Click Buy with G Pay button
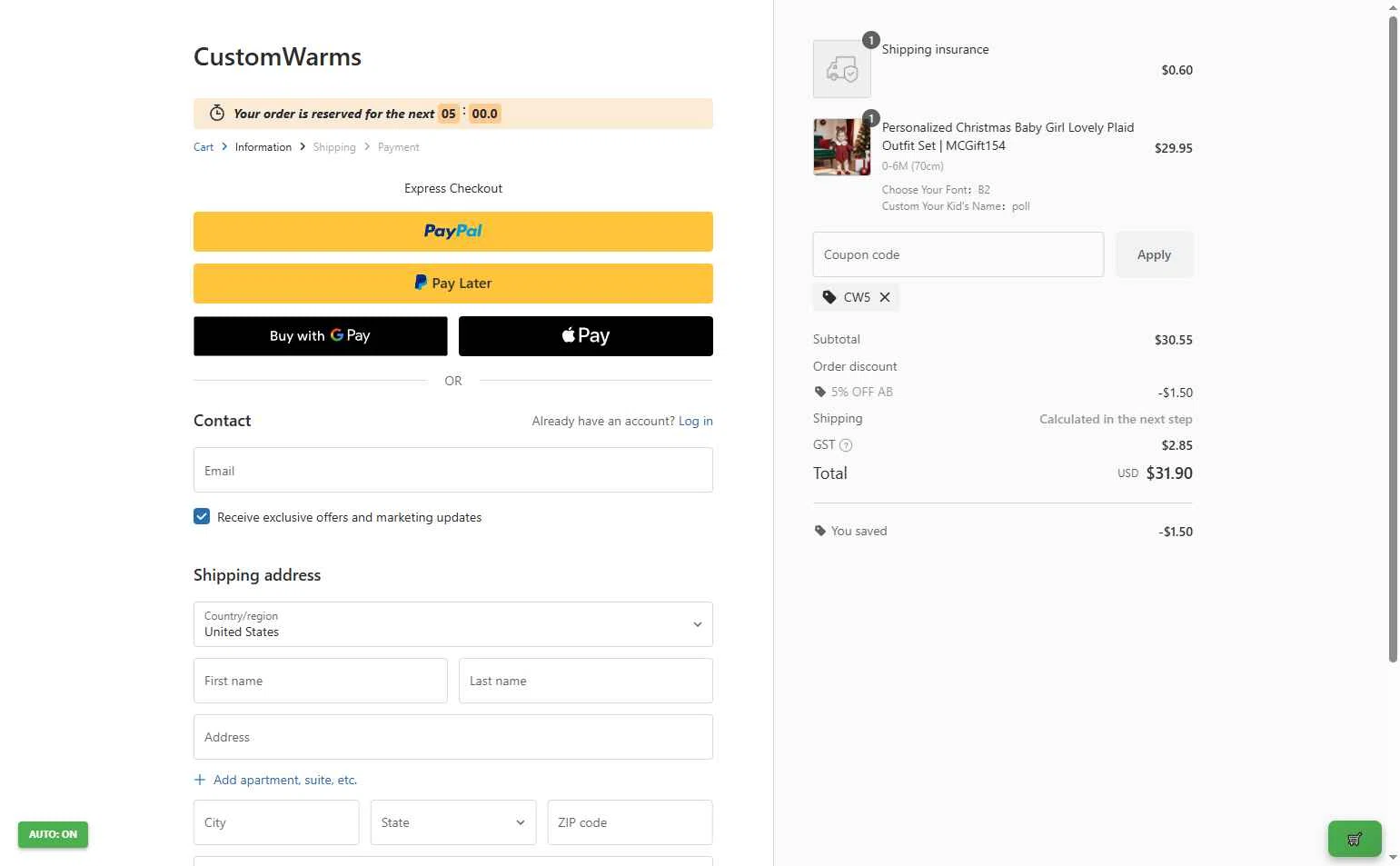Image resolution: width=1400 pixels, height=866 pixels. click(321, 336)
